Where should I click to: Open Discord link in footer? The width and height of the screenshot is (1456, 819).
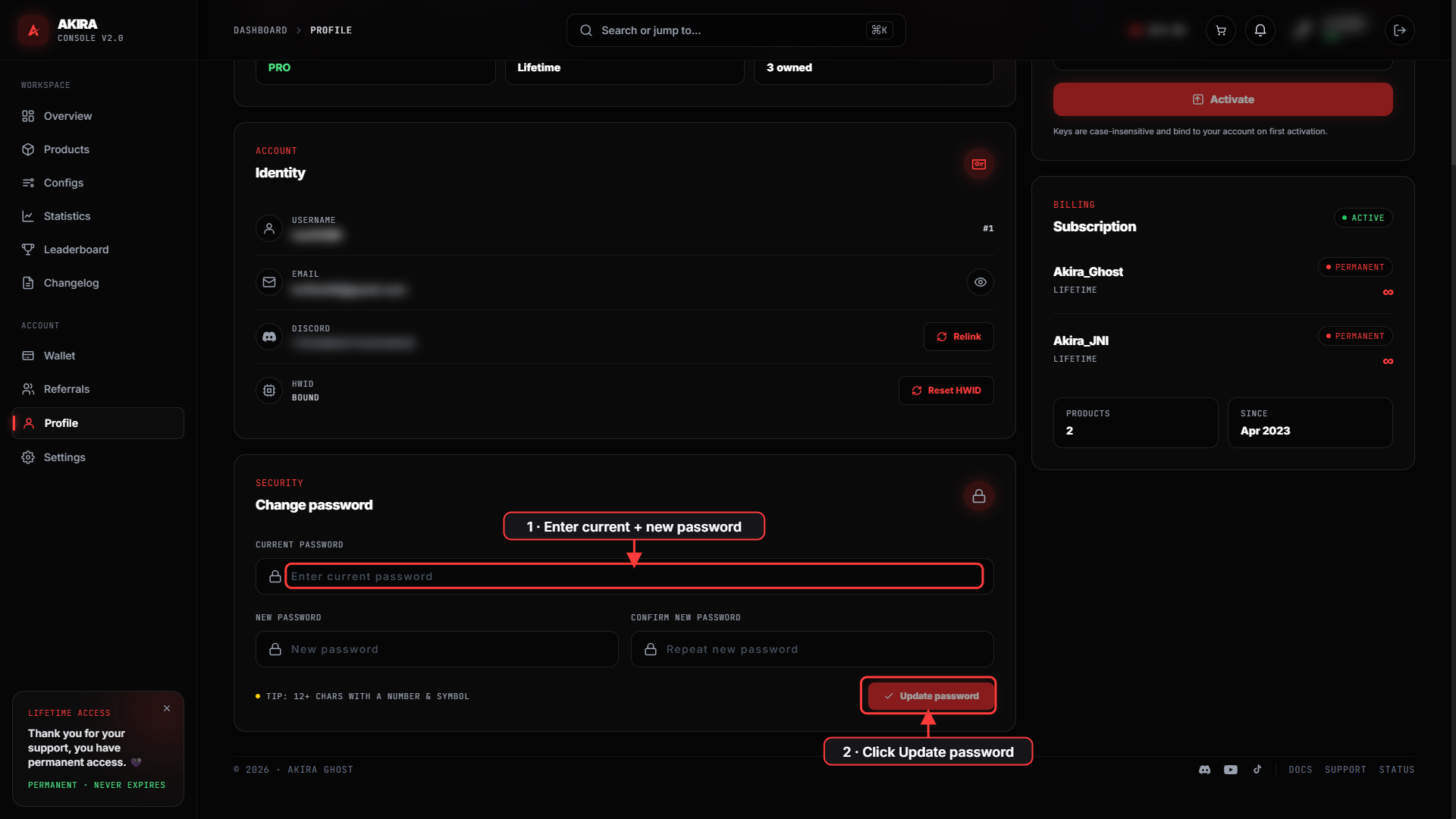point(1204,770)
